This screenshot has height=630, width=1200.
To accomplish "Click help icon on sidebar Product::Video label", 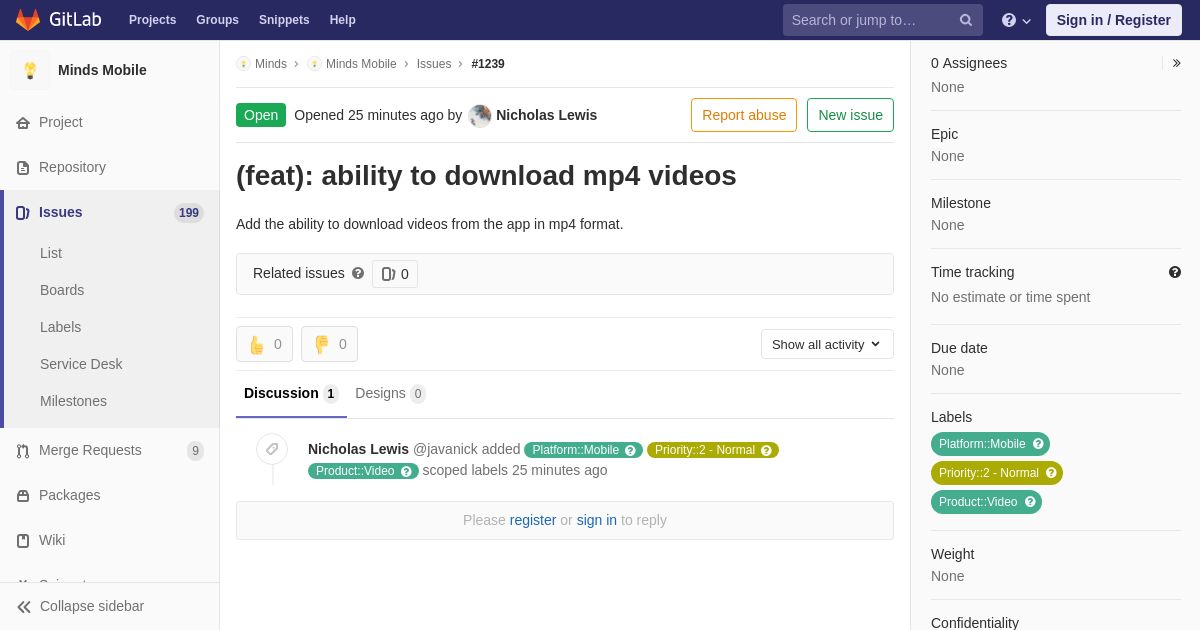I will tap(1030, 502).
